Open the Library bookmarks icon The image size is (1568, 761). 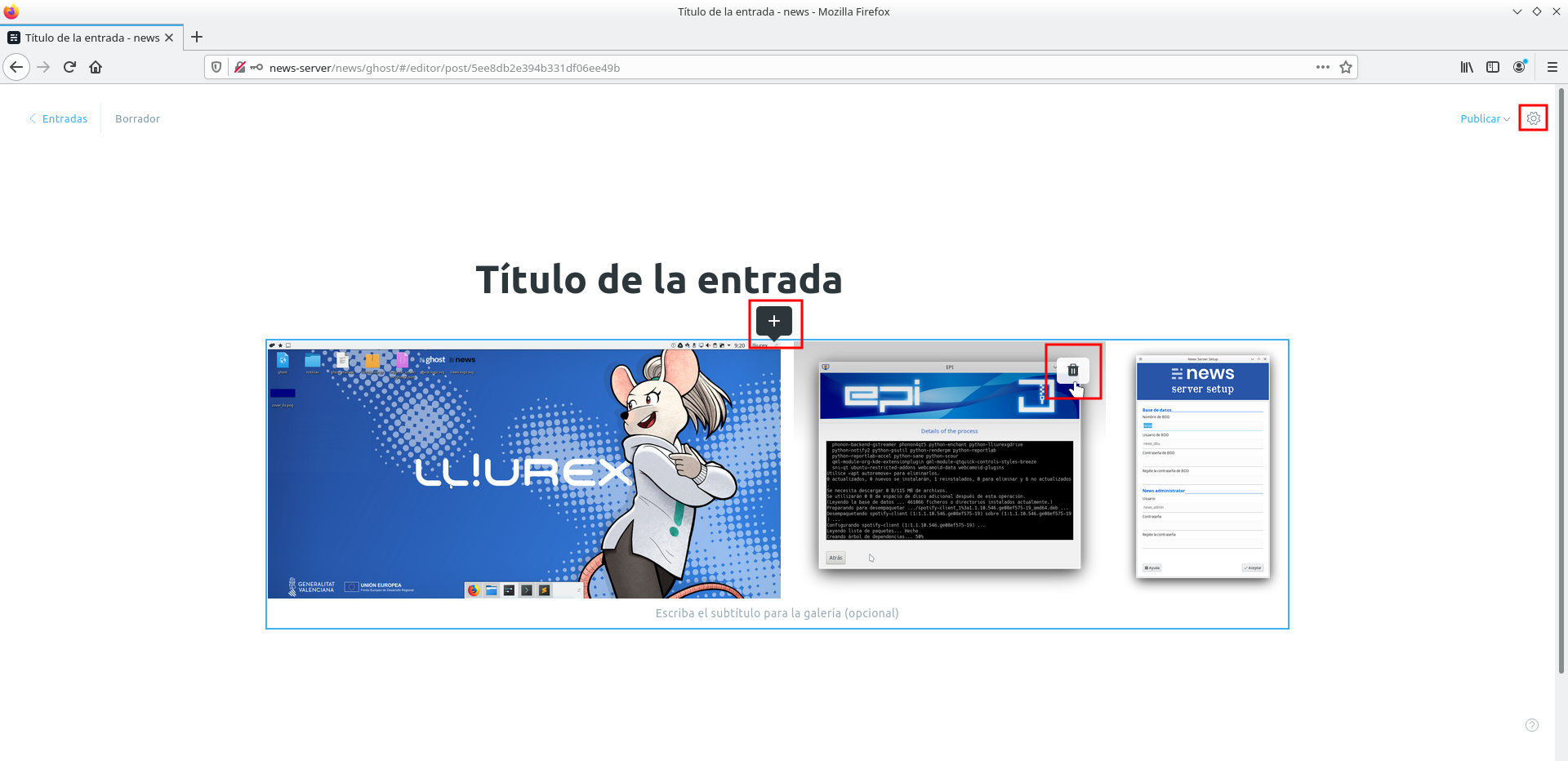[x=1467, y=67]
